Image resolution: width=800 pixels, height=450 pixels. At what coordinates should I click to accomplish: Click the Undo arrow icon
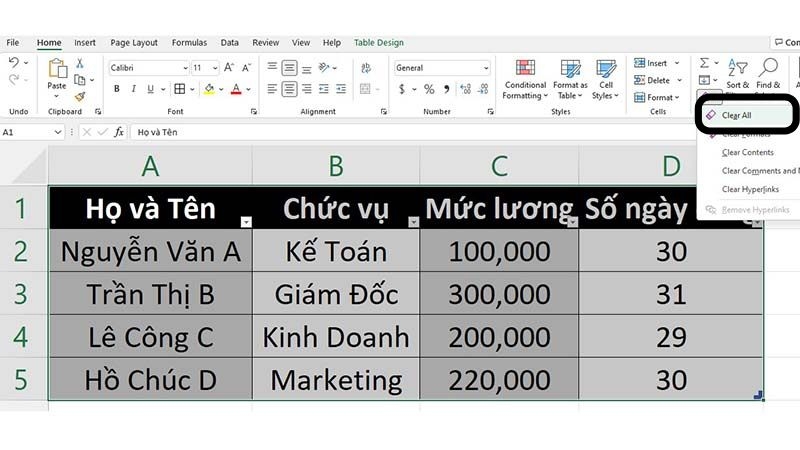pos(14,62)
